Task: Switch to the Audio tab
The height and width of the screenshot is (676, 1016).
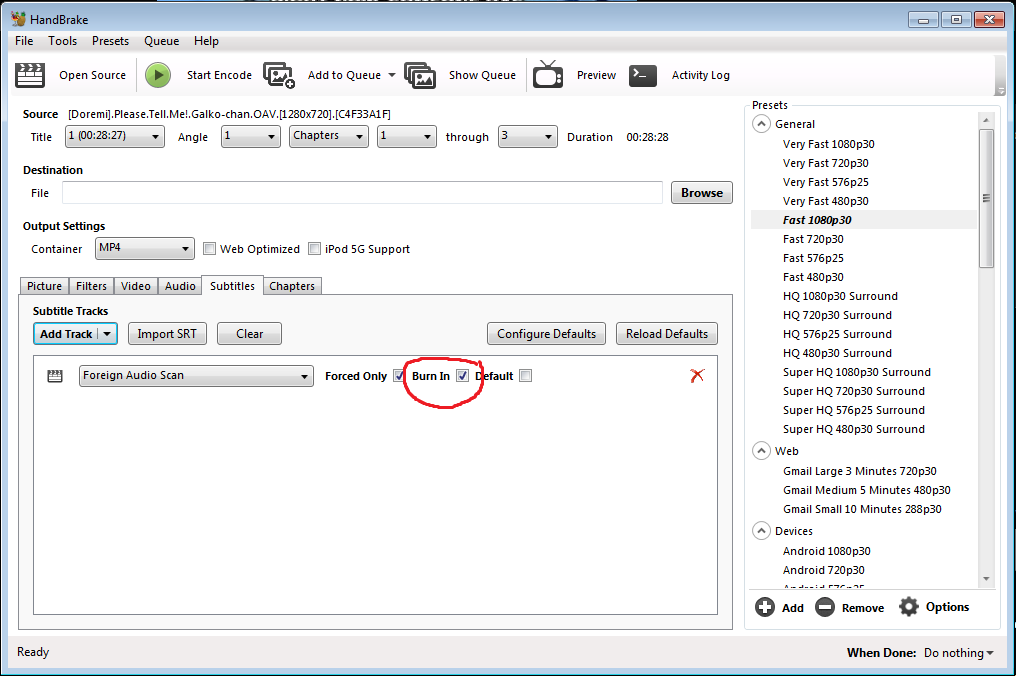Action: coord(180,286)
